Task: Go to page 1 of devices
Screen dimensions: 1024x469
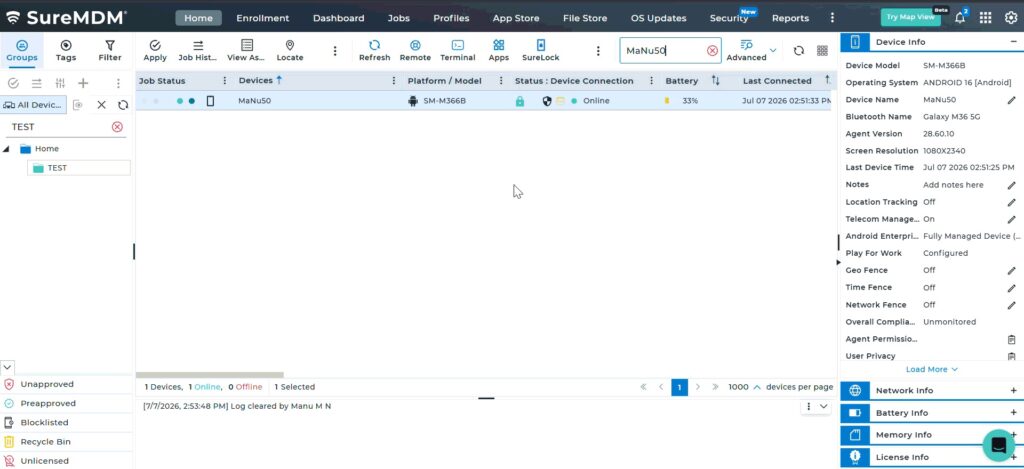Action: point(679,387)
